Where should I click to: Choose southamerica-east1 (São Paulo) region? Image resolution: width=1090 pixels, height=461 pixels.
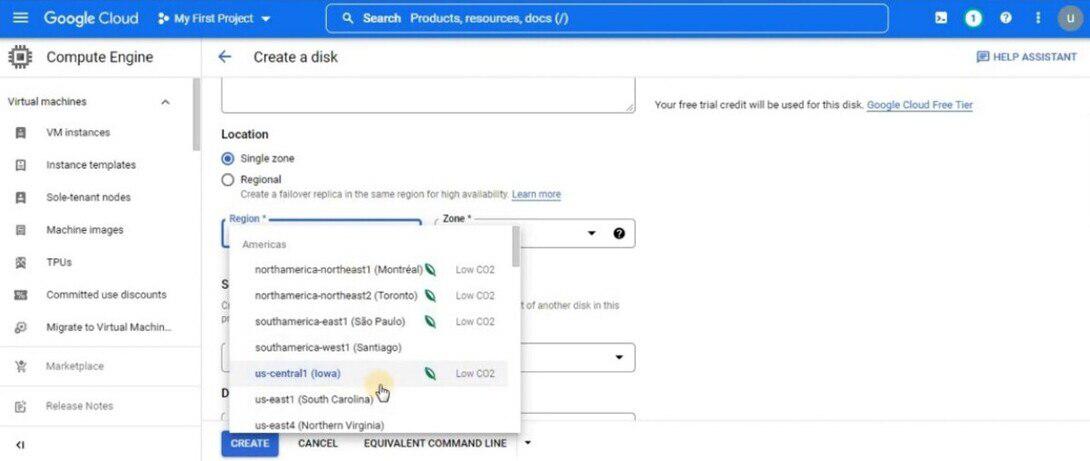tap(369, 322)
